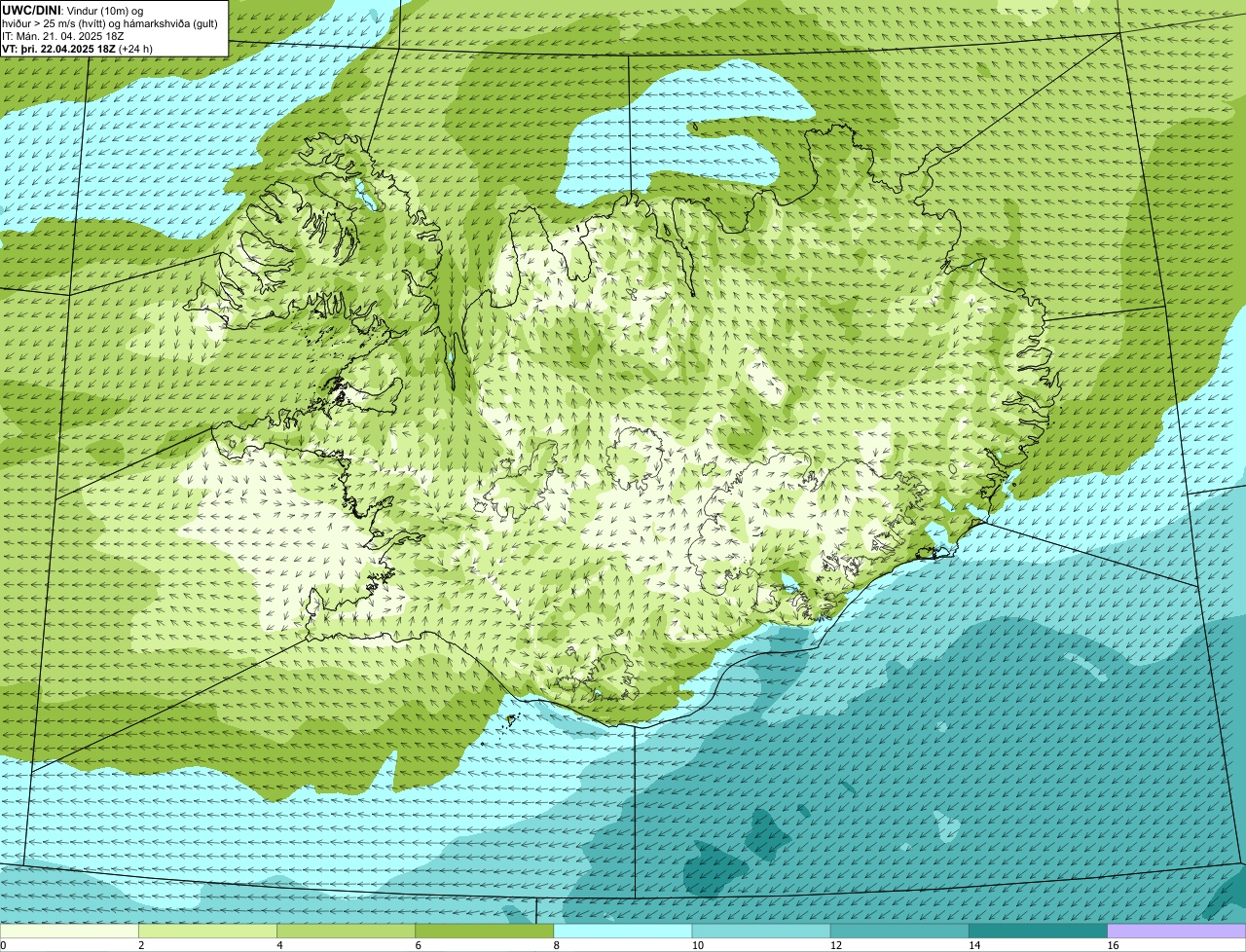
Task: Click the pale yellow 0–2 m/s legend swatch
Action: click(69, 931)
